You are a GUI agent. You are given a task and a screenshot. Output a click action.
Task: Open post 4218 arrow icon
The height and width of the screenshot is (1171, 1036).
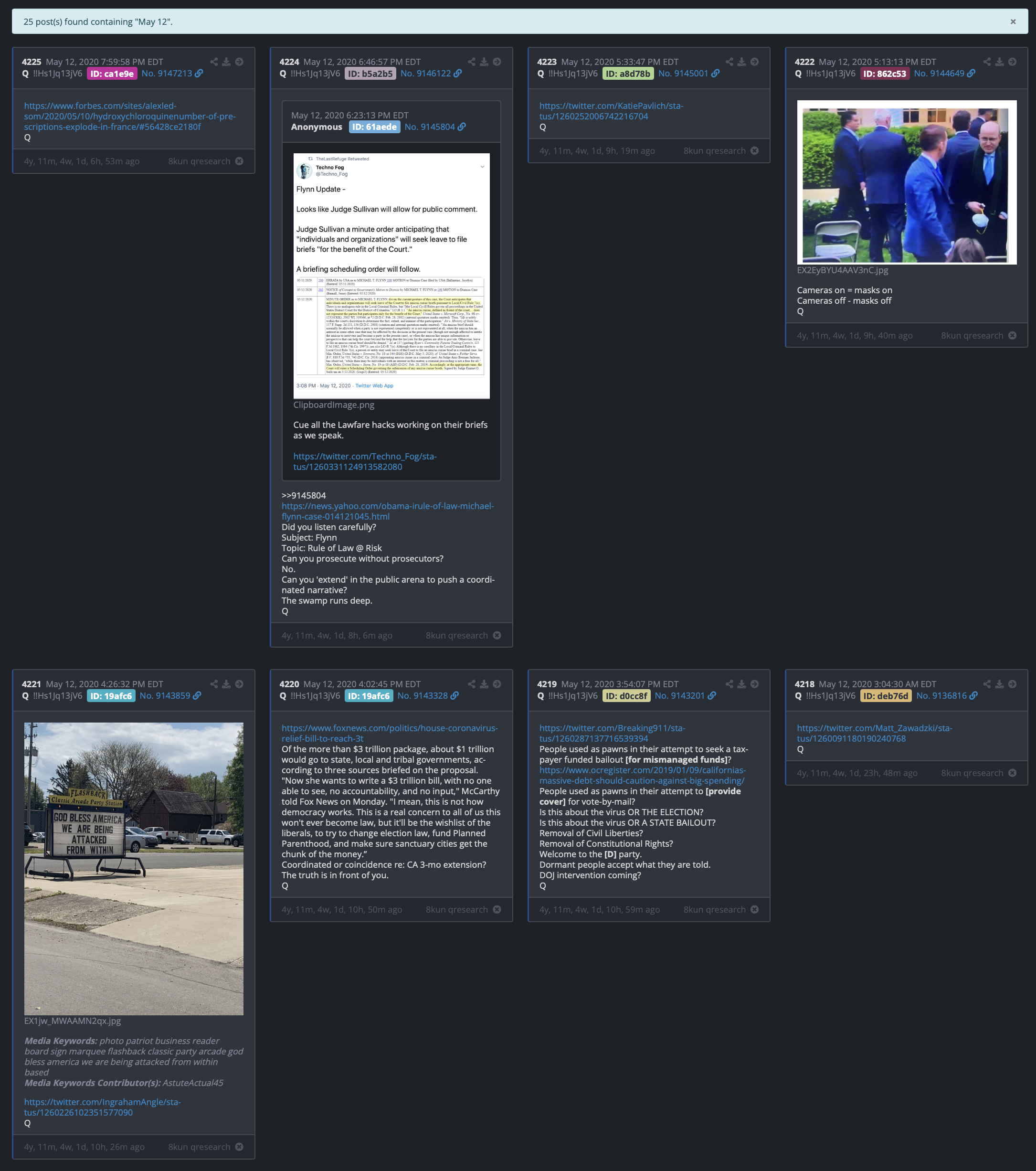point(1013,684)
